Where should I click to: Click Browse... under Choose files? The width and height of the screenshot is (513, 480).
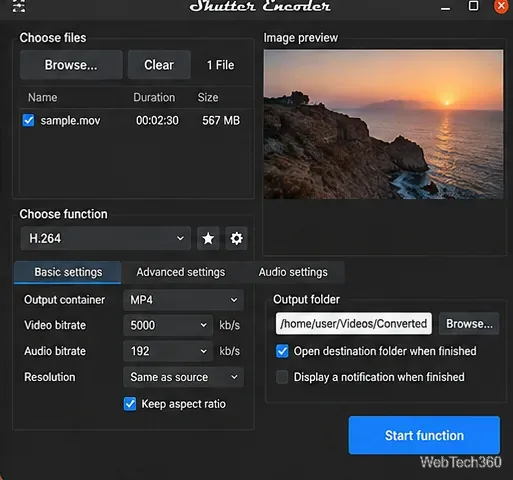71,65
